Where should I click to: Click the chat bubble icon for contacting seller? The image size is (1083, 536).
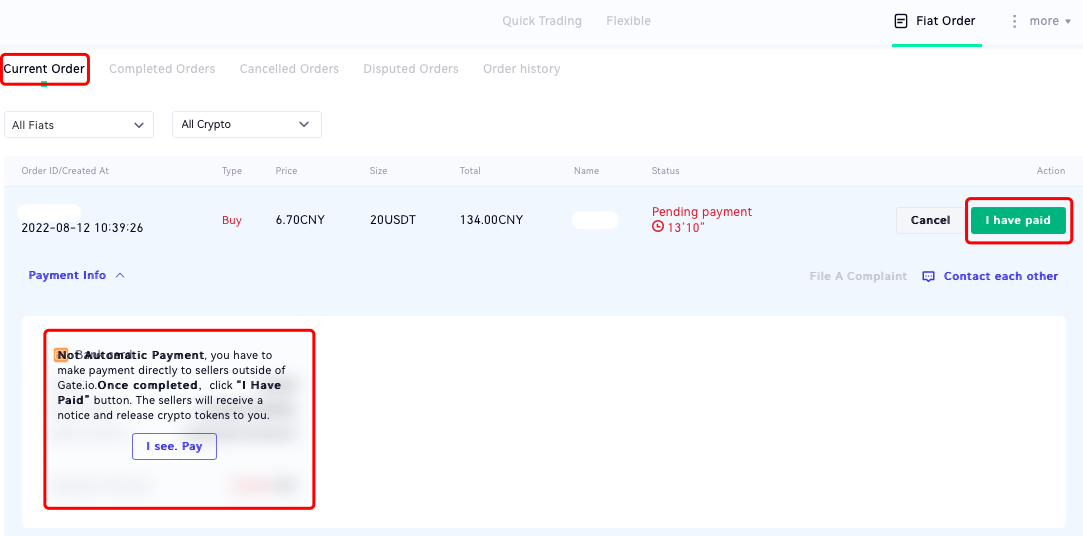pos(928,276)
